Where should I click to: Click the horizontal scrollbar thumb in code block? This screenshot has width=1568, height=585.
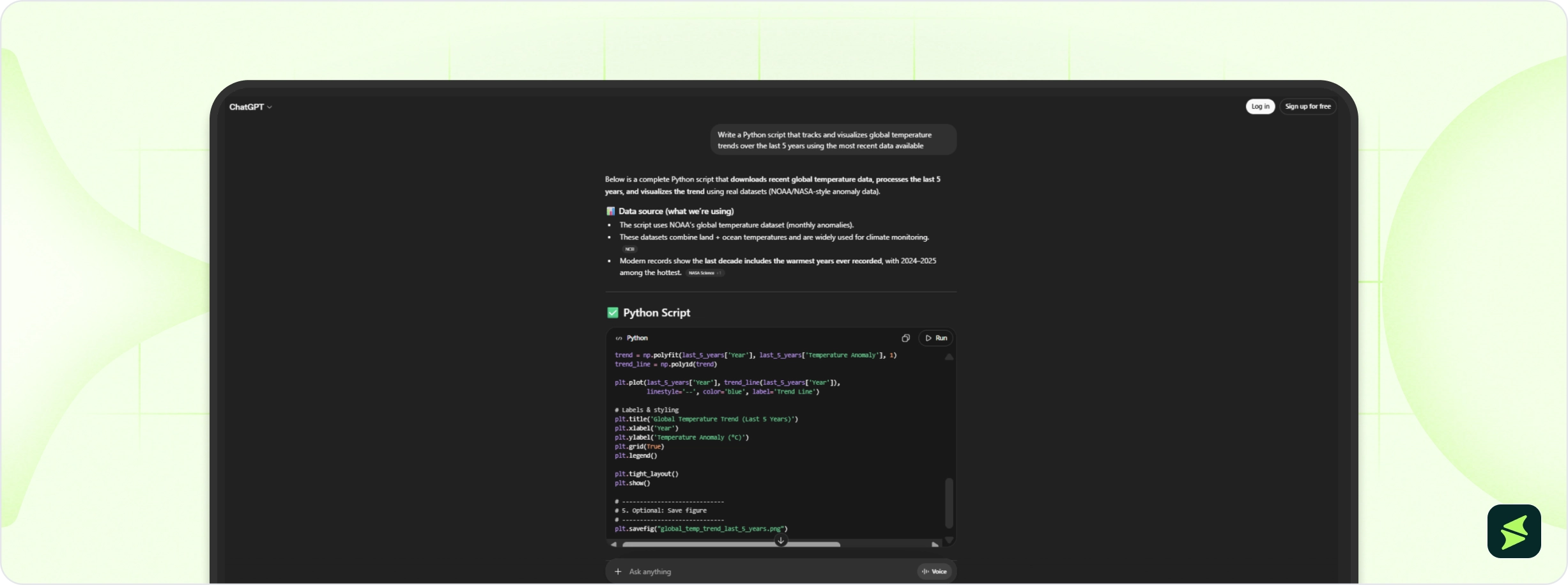[731, 545]
